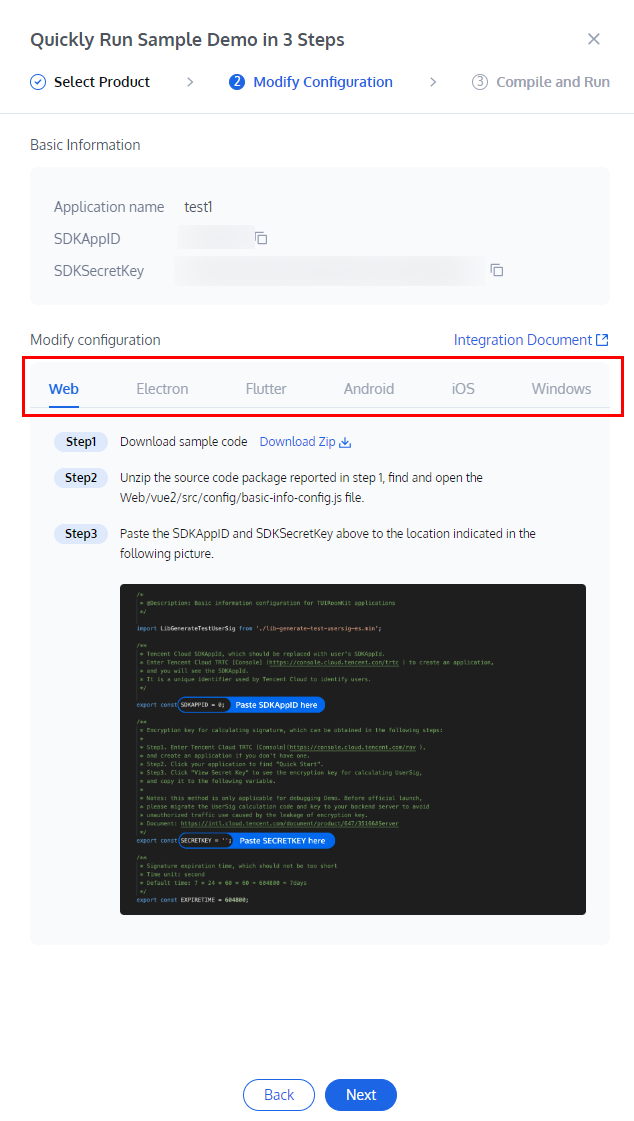Click the application name test1
The image size is (634, 1121).
(199, 207)
